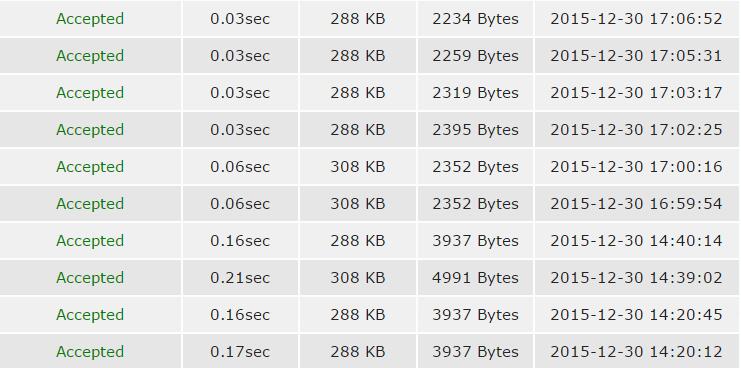Click the Accepted status dated 16:59:54
741x368 pixels.
coord(90,204)
